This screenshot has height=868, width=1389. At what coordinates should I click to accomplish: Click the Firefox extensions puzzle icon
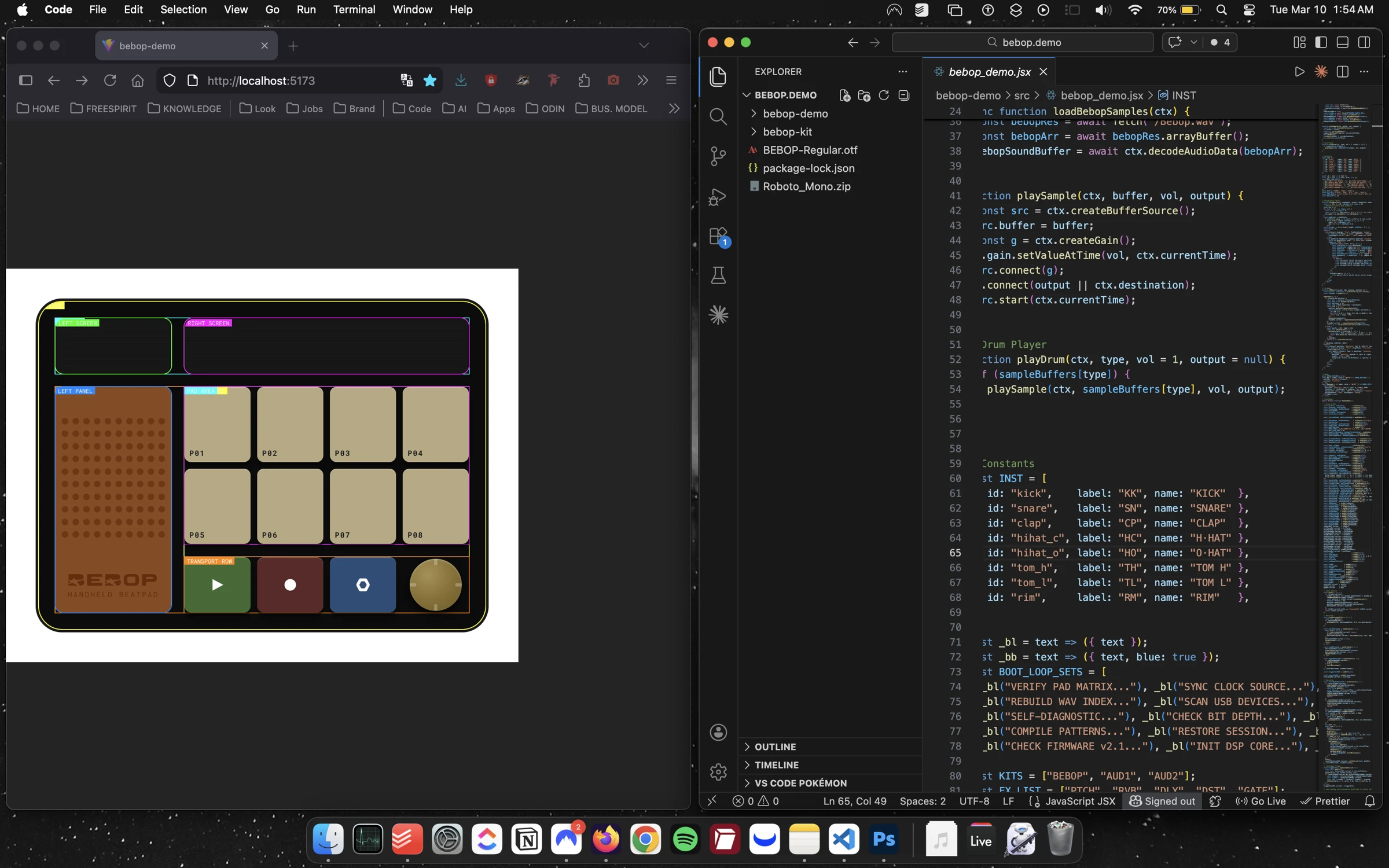583,80
